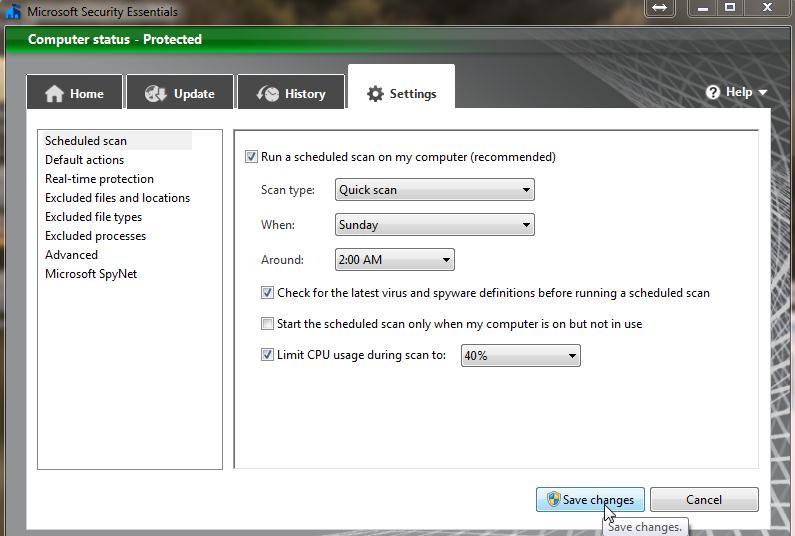Toggle Limit CPU usage during scan checkbox
The image size is (795, 536).
pos(267,354)
